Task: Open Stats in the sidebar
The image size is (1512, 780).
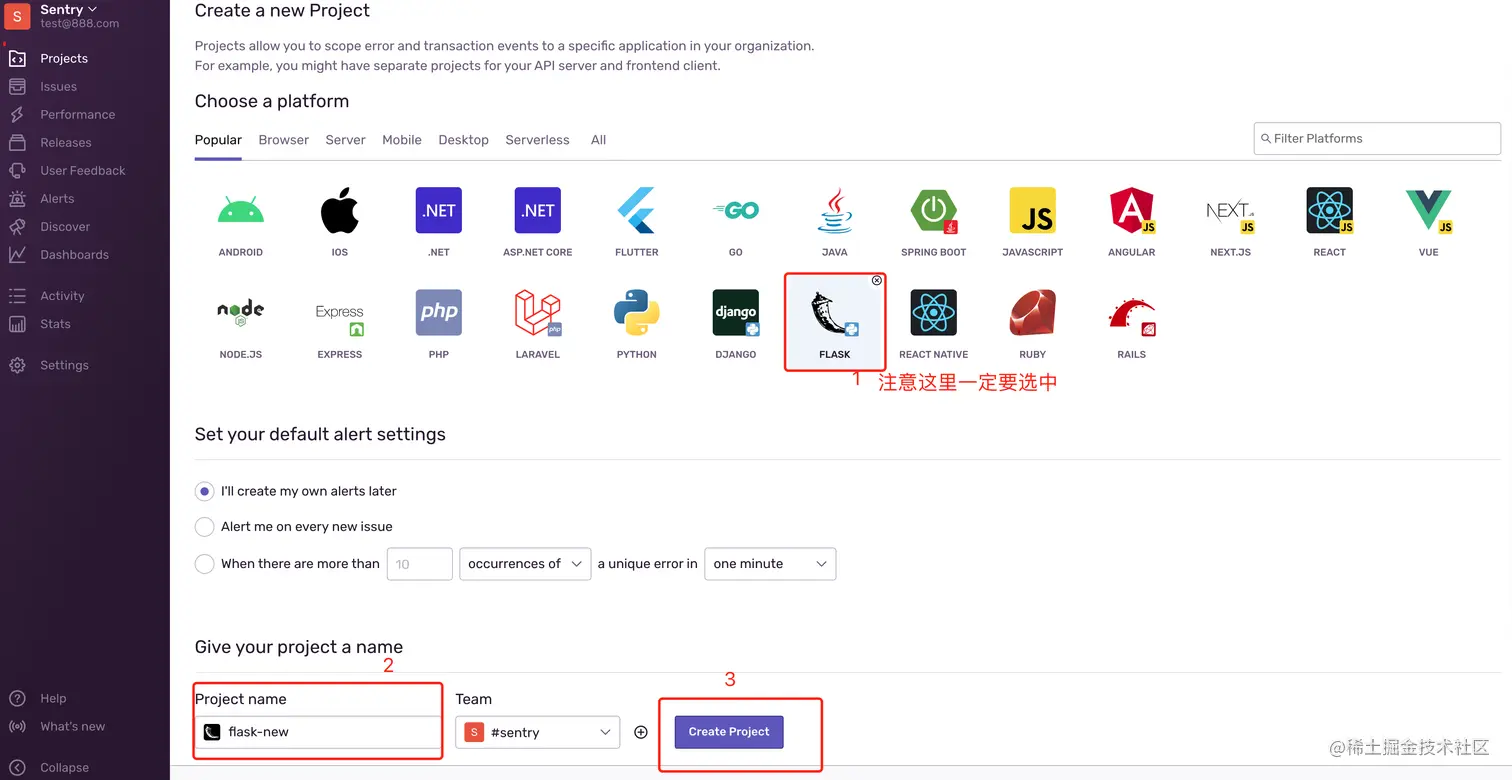Action: [55, 324]
